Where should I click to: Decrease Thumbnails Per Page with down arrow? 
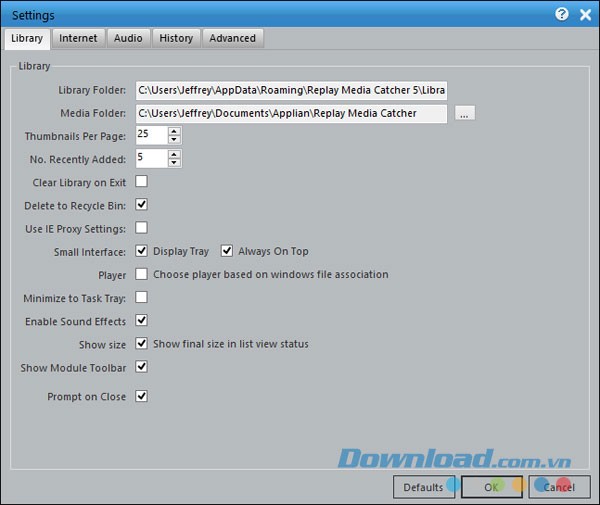click(x=174, y=139)
